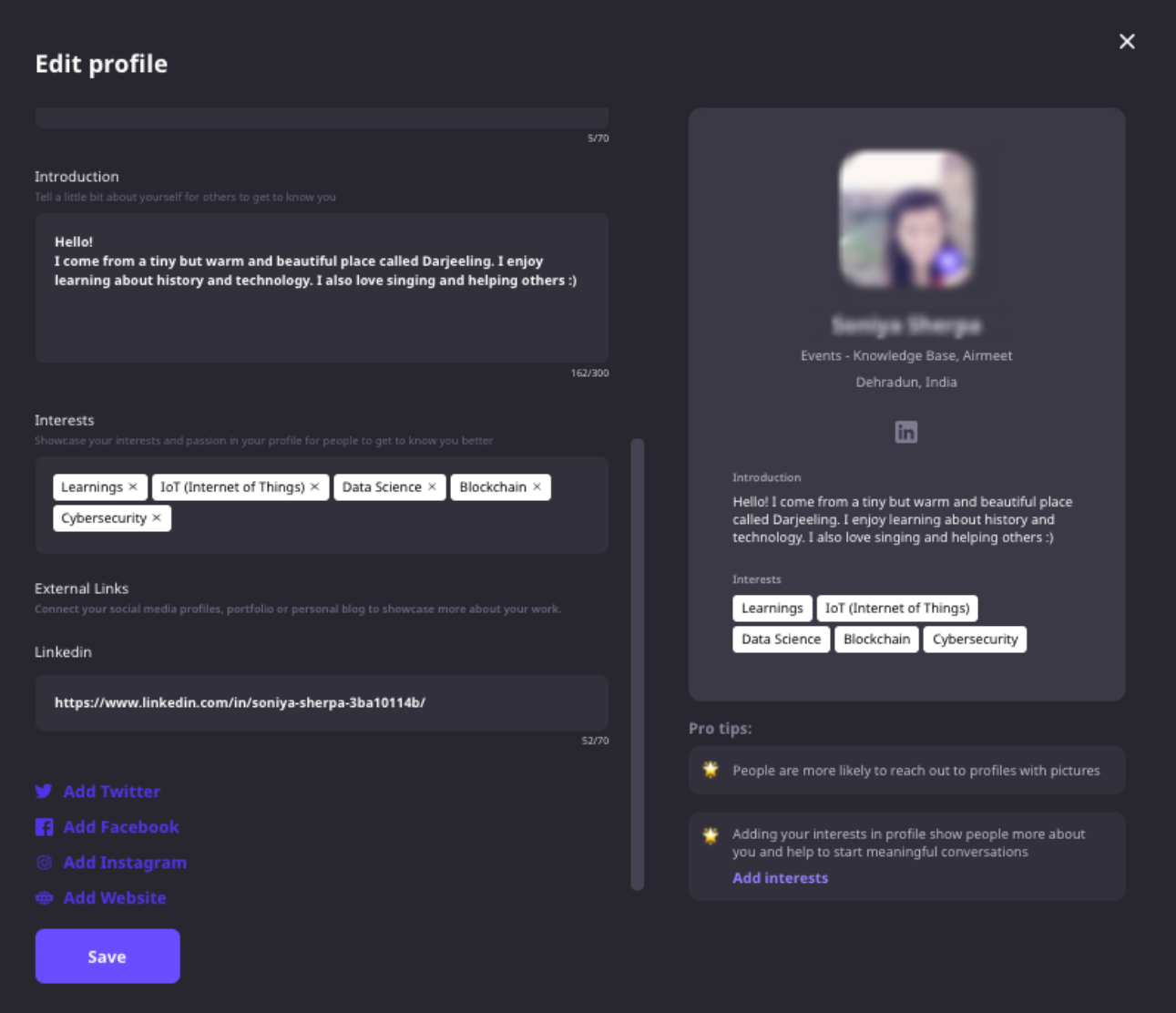1176x1013 pixels.
Task: Click the form's vertical scrollbar
Action: (x=638, y=664)
